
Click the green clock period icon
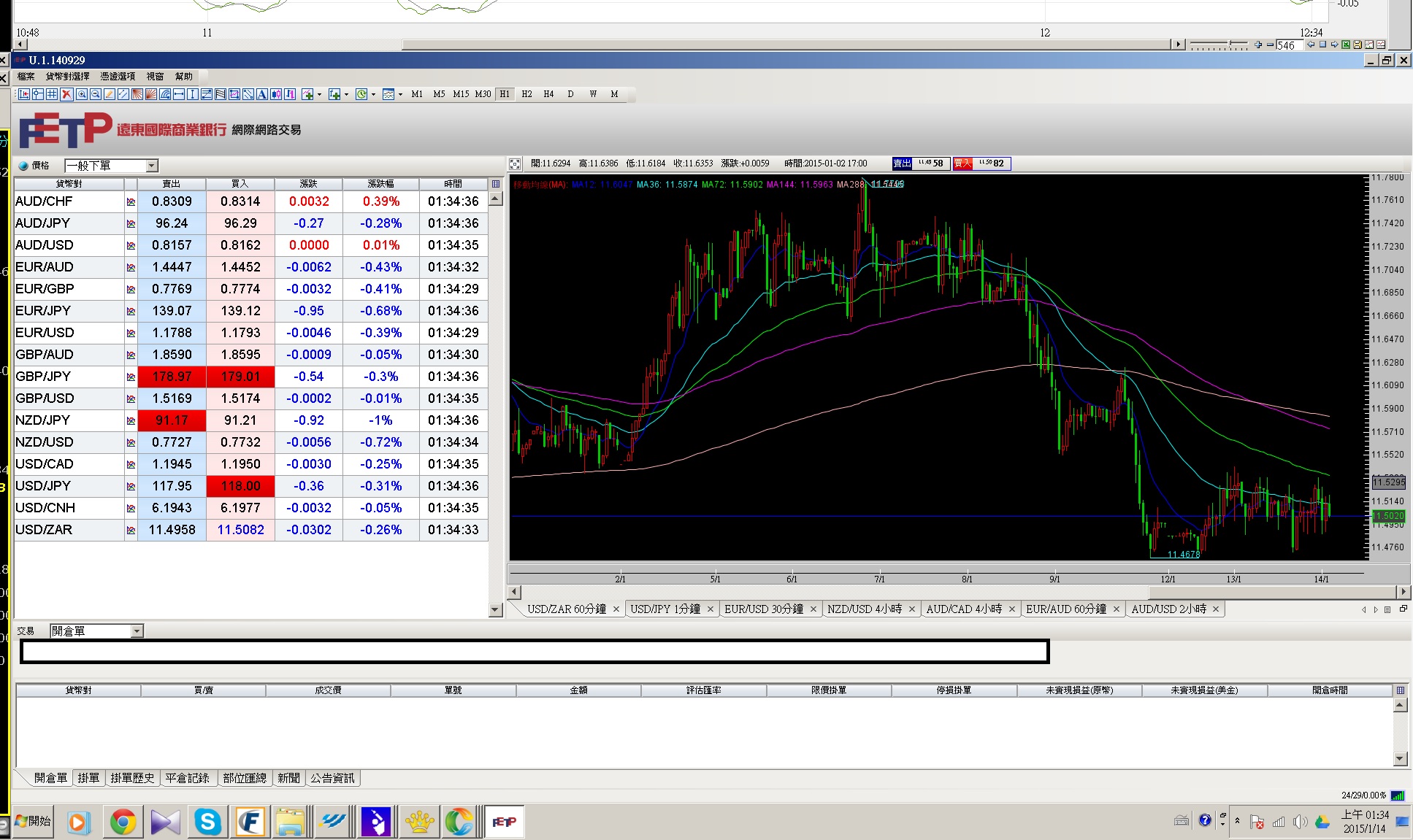[361, 94]
